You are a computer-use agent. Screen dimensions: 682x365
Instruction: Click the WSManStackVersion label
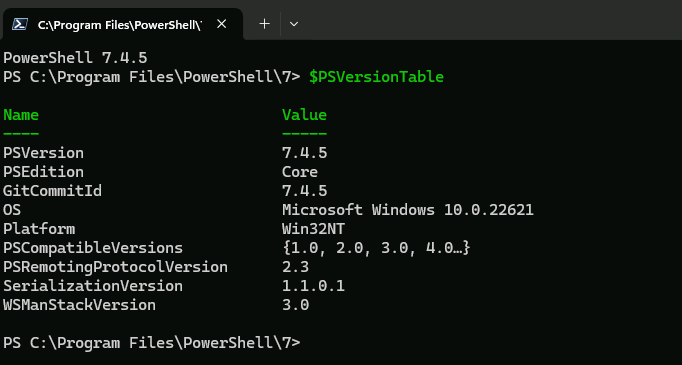coord(79,305)
